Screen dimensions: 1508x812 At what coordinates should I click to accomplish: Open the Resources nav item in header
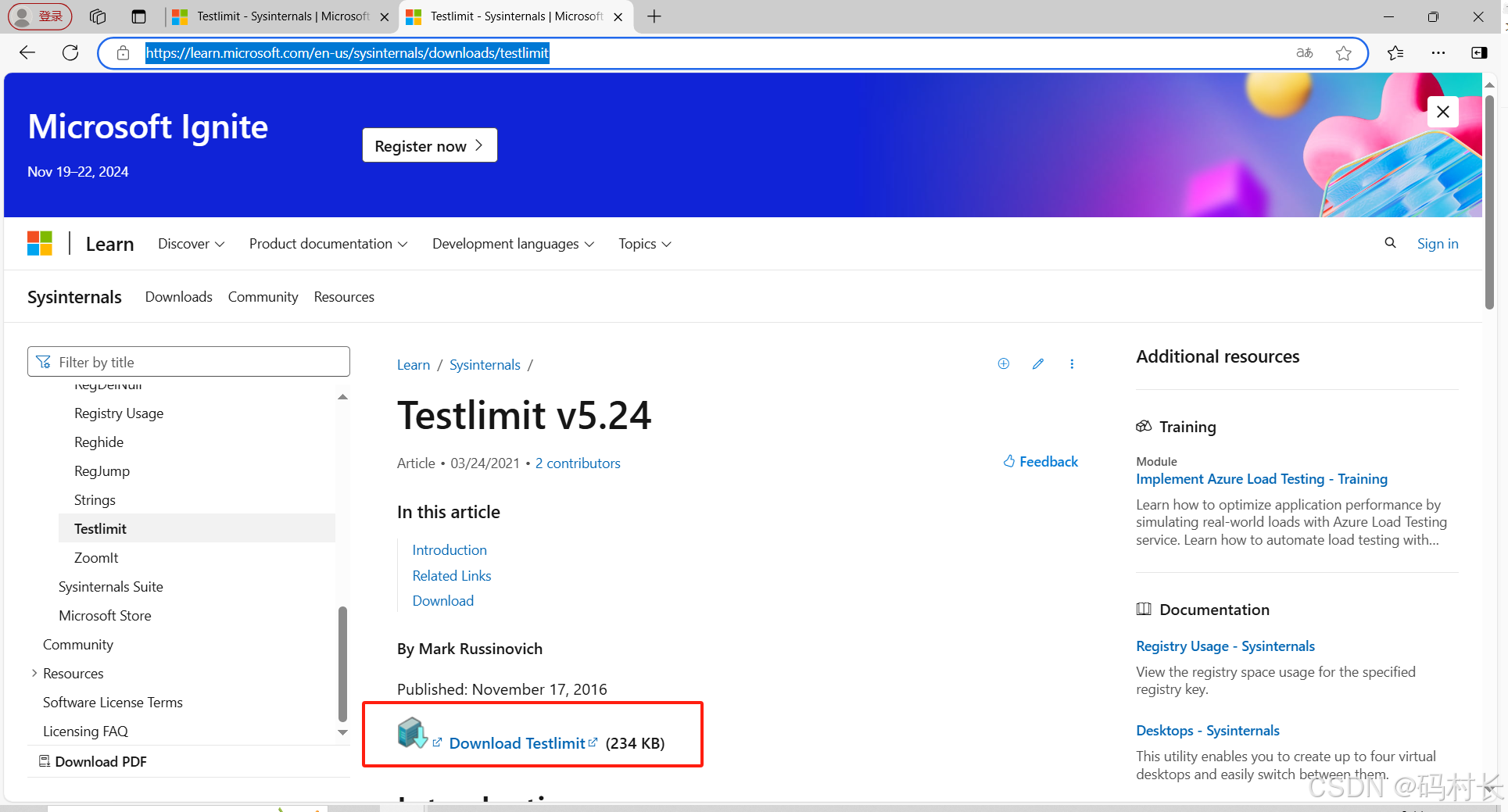tap(344, 297)
